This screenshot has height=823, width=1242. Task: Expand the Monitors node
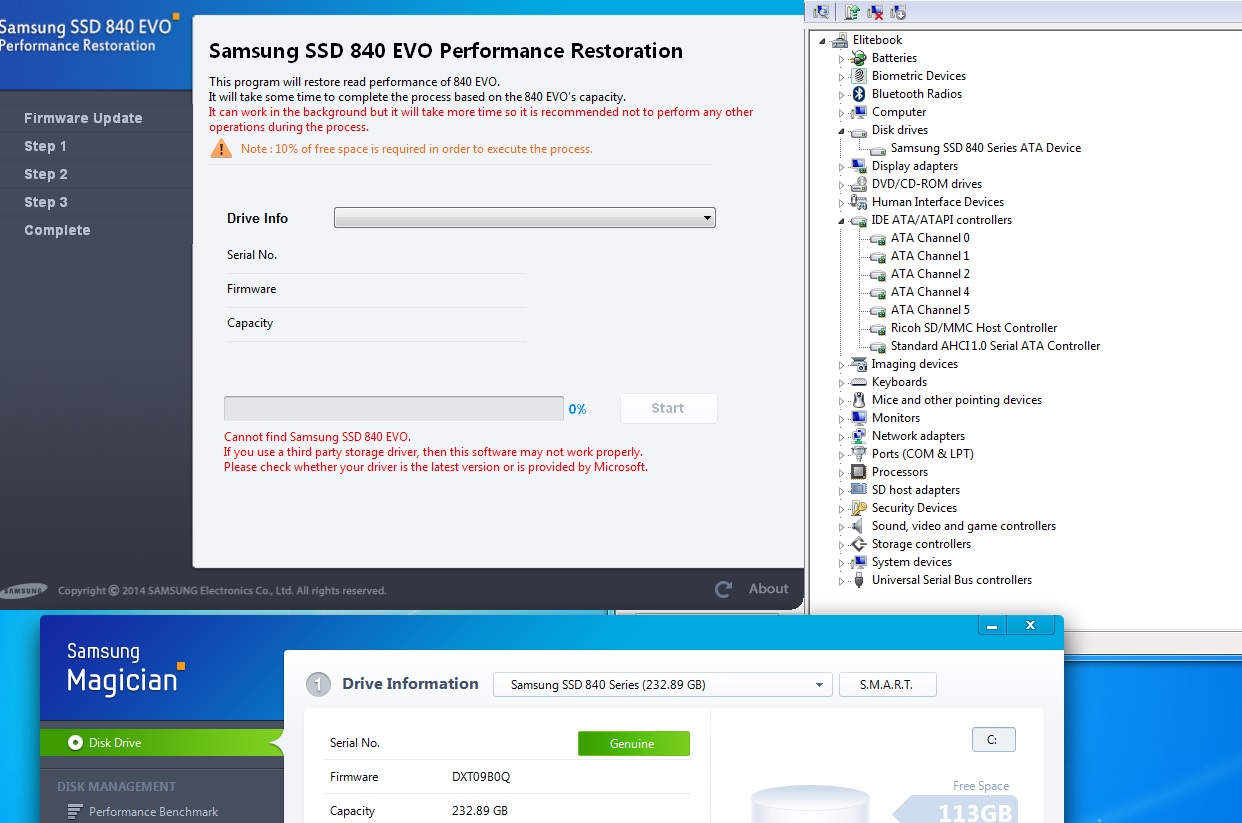point(842,419)
